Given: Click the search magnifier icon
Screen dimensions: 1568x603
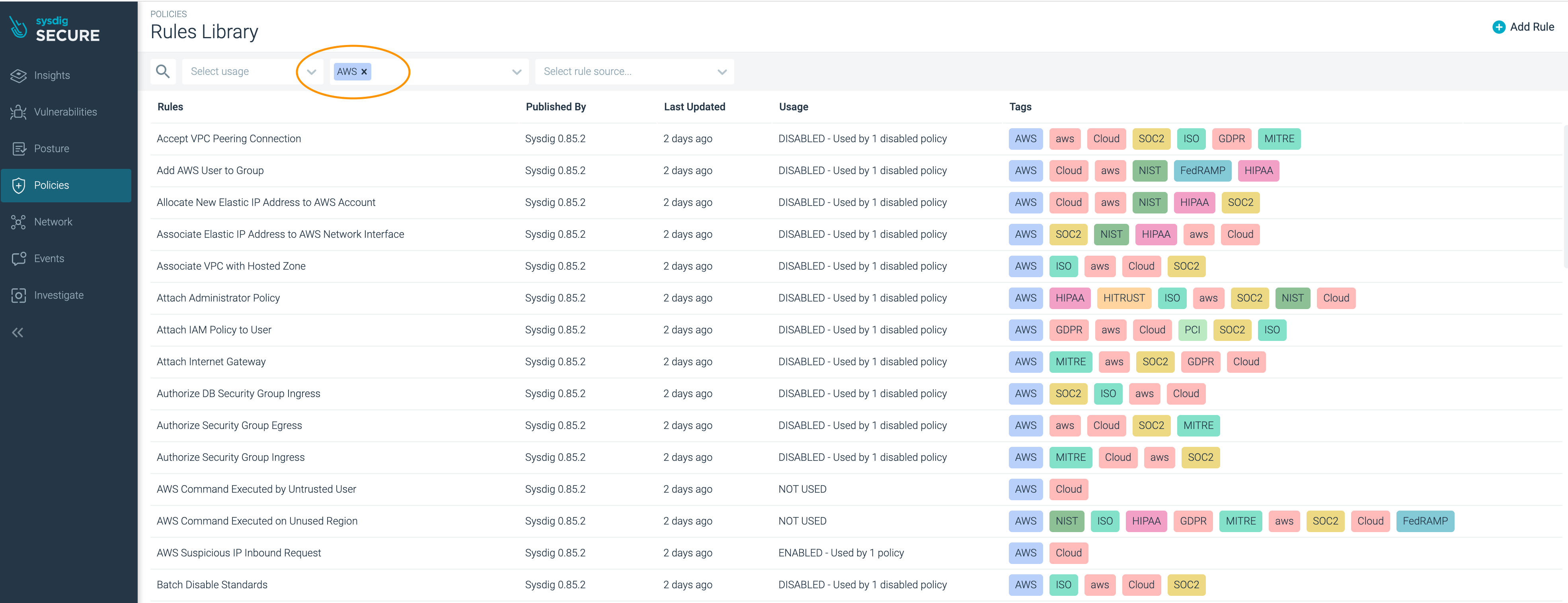Looking at the screenshot, I should [x=162, y=71].
